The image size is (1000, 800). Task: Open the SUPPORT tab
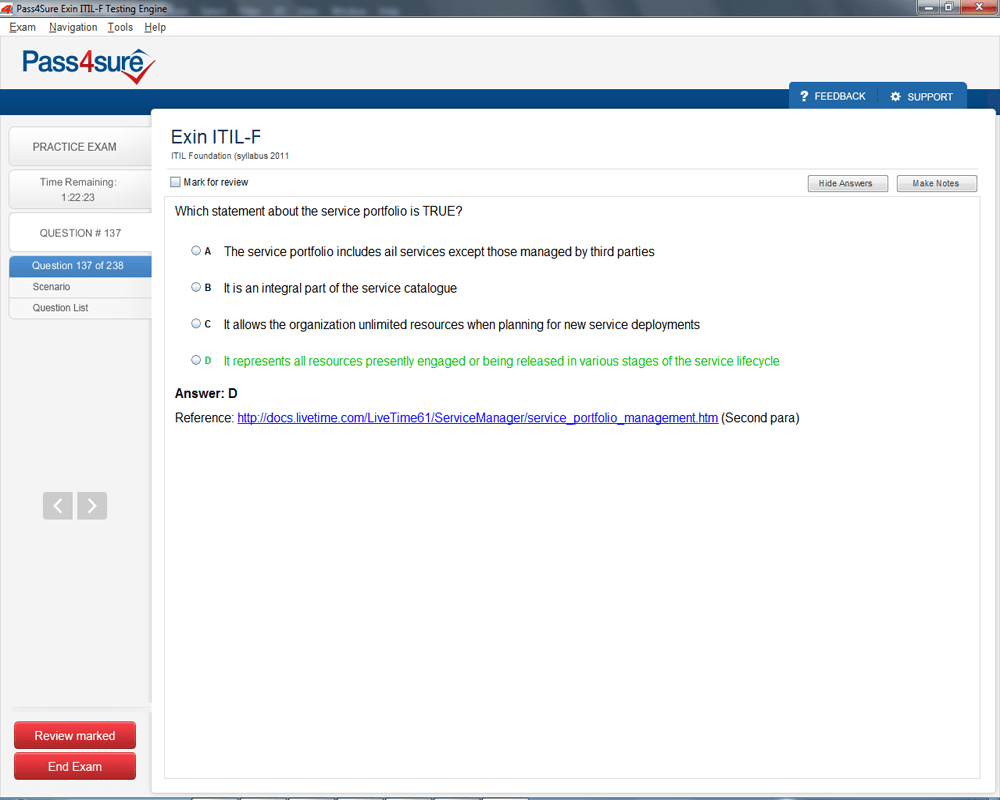(922, 96)
